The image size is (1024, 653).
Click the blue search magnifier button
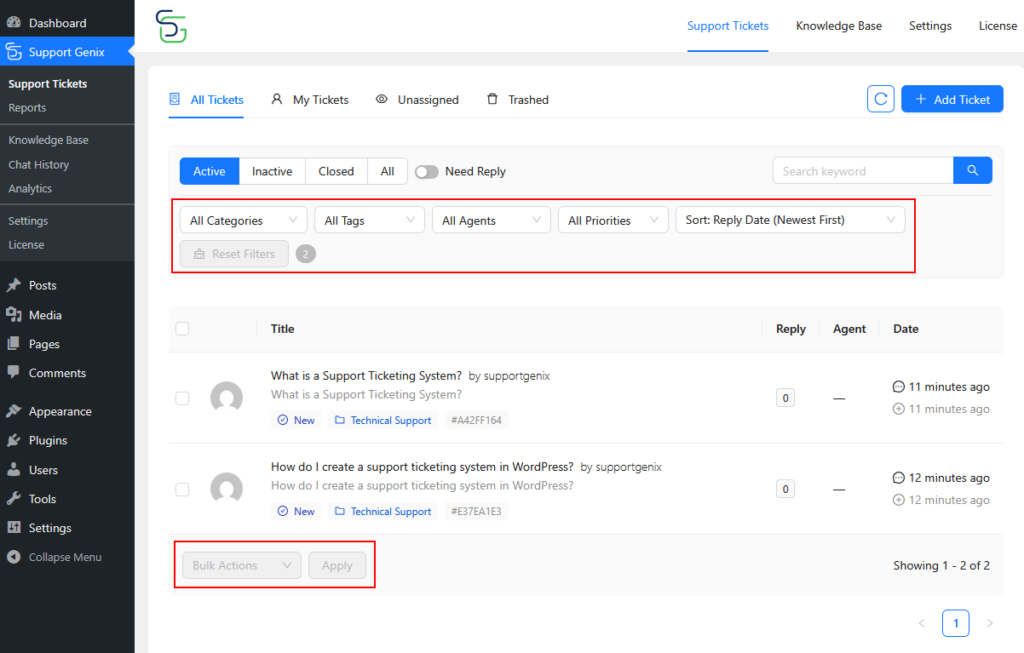point(972,171)
